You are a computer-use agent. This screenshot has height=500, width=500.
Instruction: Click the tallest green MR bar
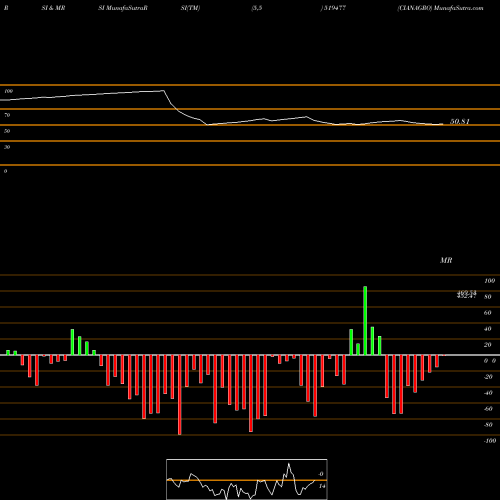(x=365, y=320)
